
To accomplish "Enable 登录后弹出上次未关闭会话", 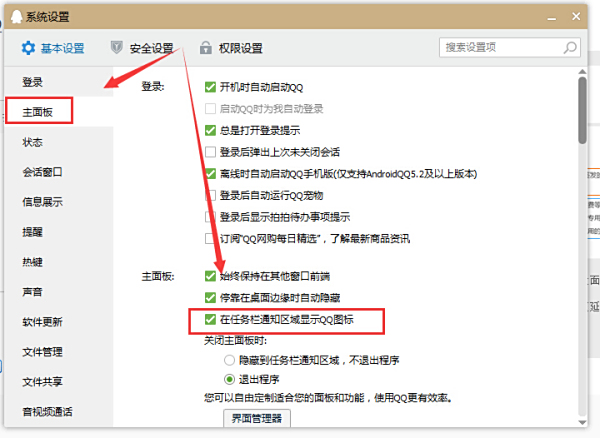I will click(210, 152).
